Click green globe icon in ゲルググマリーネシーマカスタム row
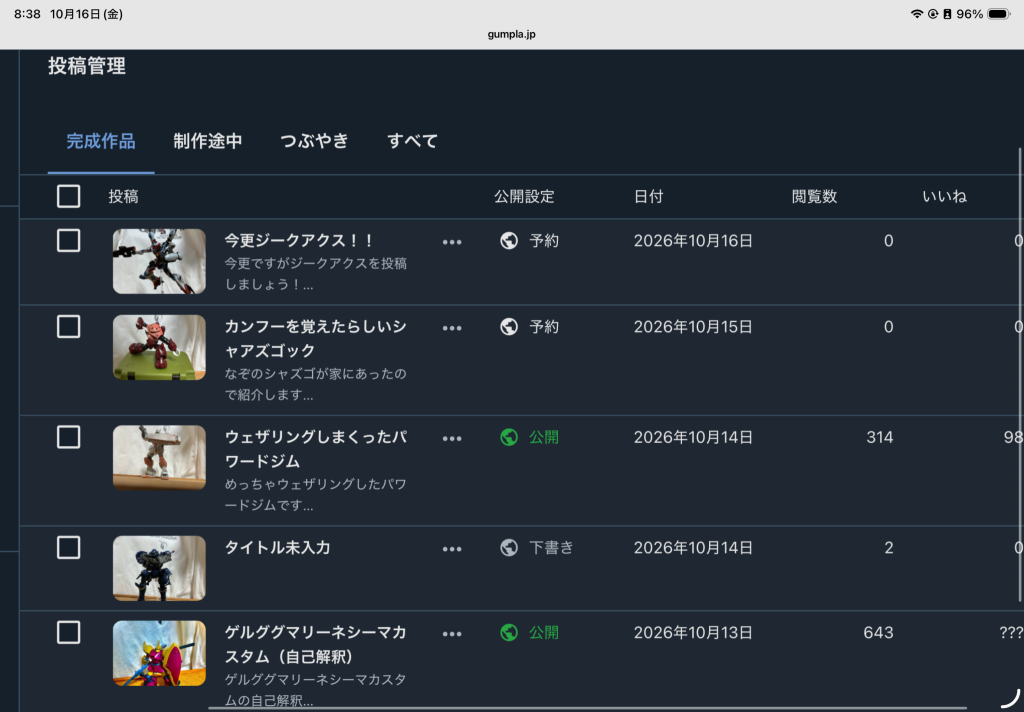 point(509,632)
